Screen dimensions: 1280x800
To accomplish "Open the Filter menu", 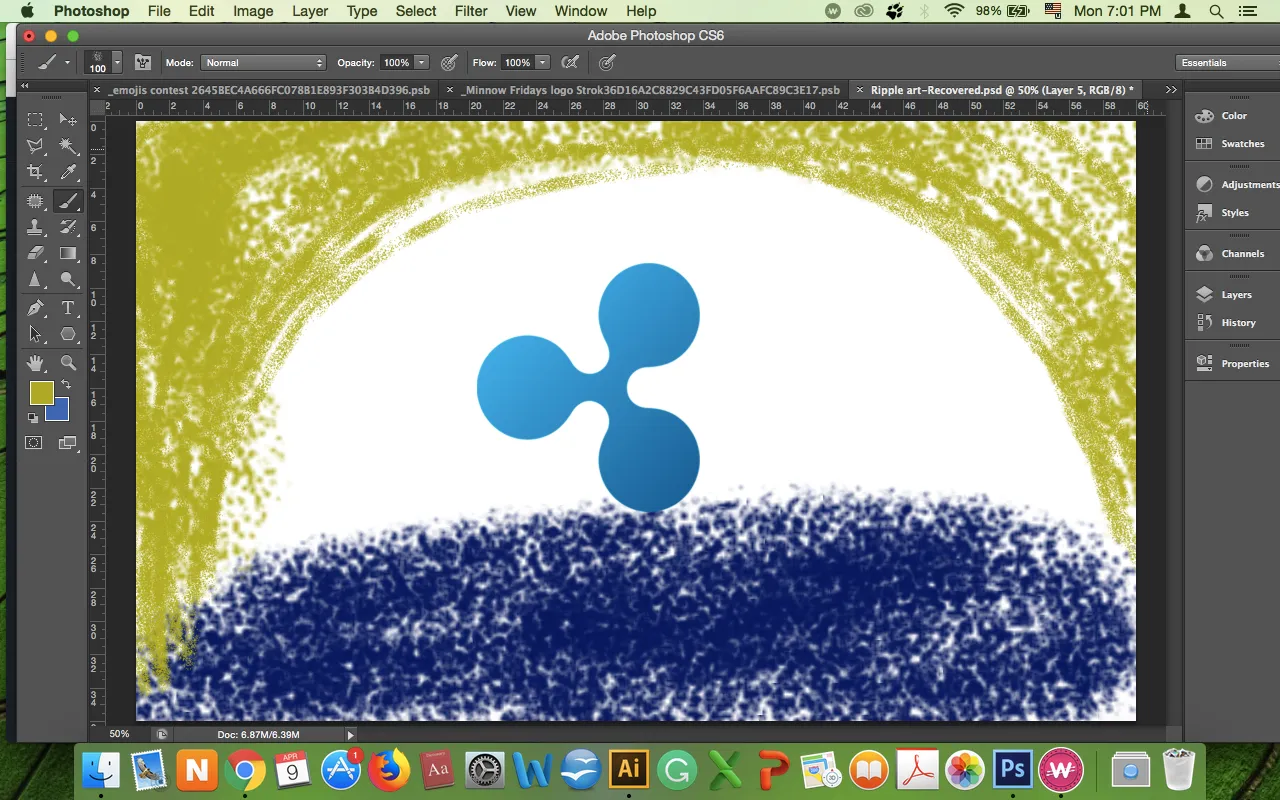I will tap(471, 11).
